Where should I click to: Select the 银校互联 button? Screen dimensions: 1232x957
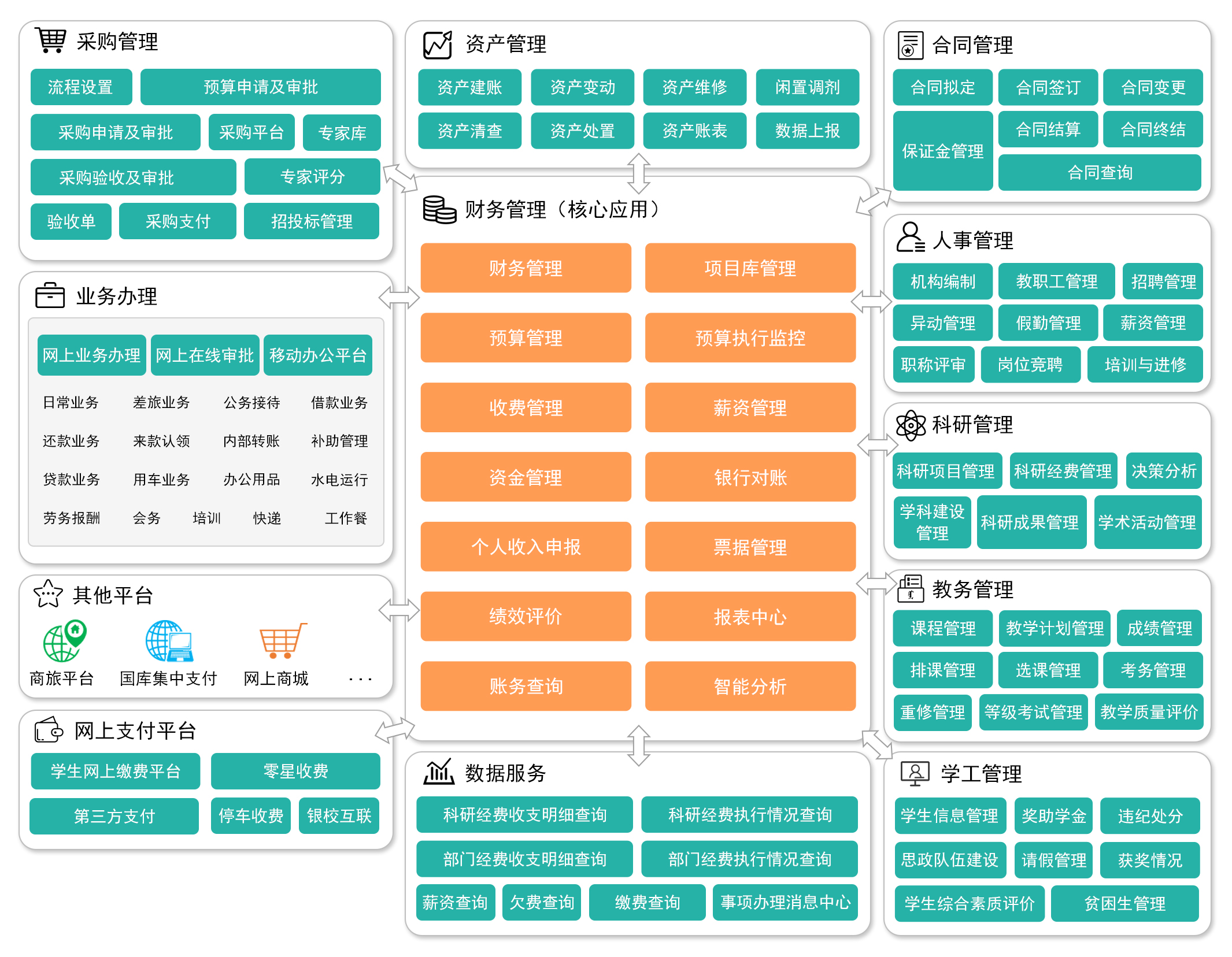click(x=339, y=816)
